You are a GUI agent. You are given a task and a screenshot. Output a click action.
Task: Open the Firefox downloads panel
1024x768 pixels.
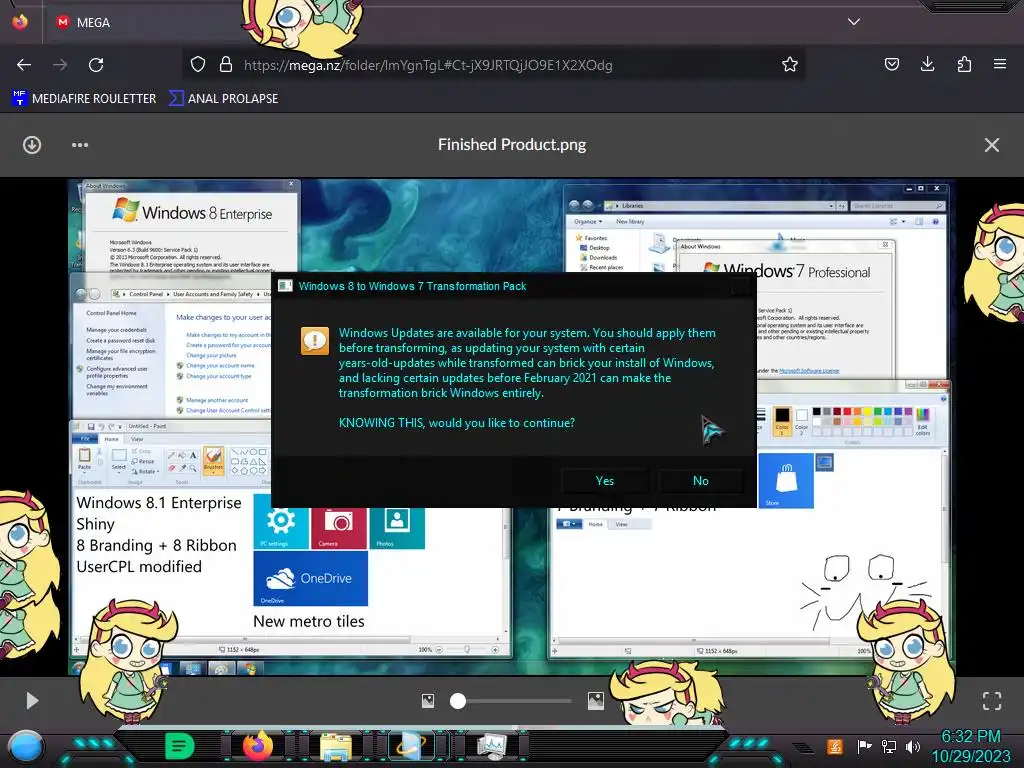(x=927, y=64)
